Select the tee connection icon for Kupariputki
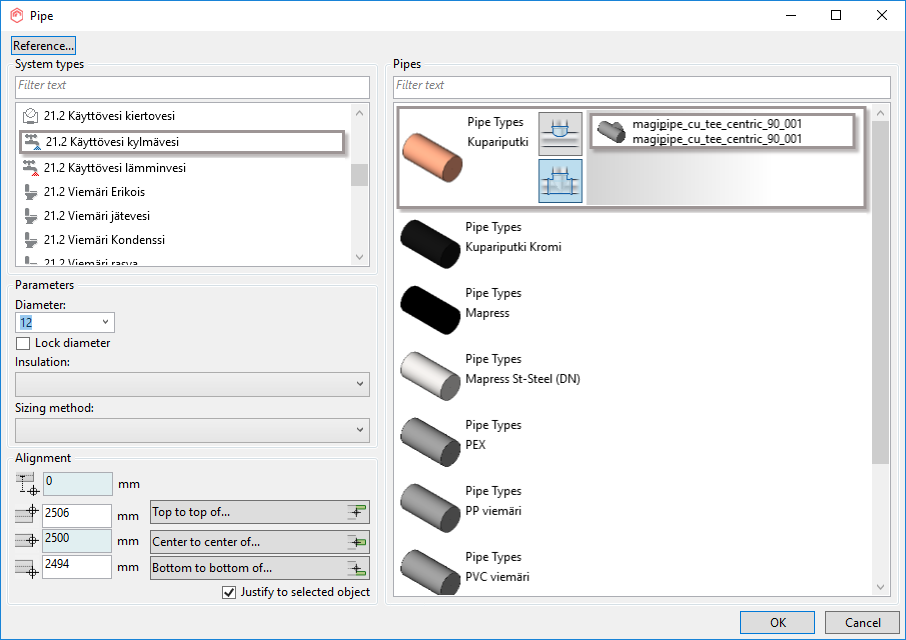Screen dimensions: 906x640 coord(560,181)
